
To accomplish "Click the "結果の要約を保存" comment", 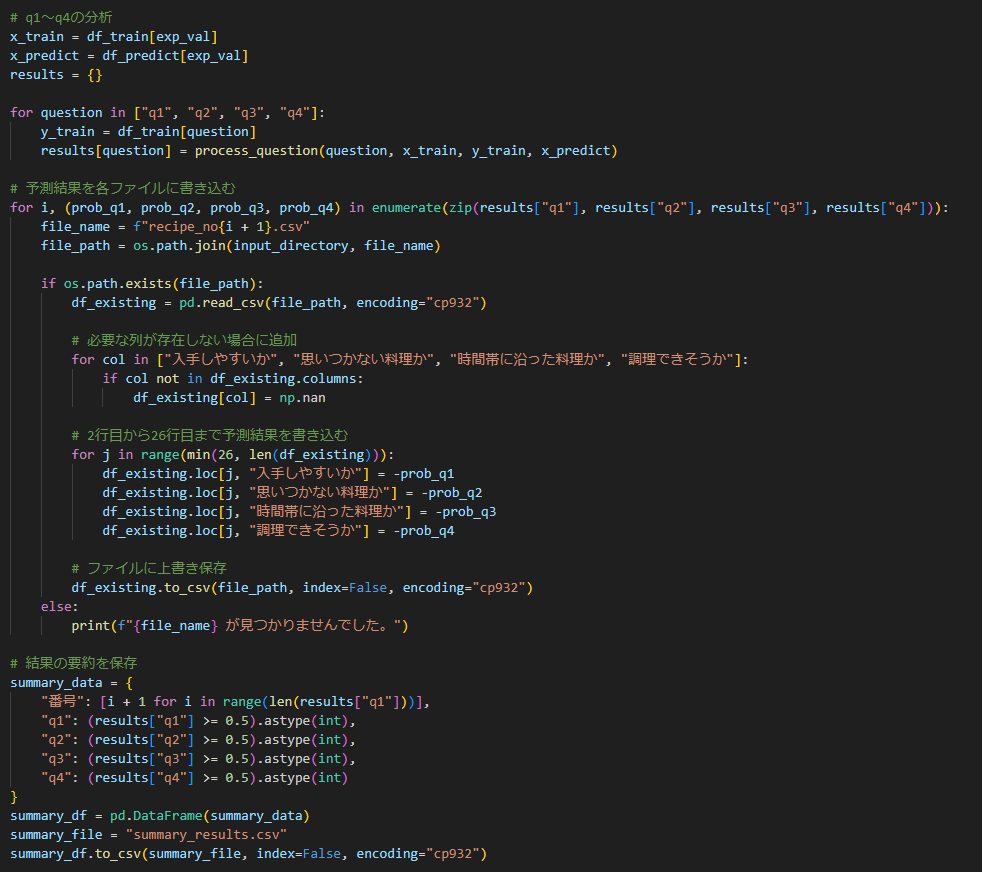I will (74, 663).
